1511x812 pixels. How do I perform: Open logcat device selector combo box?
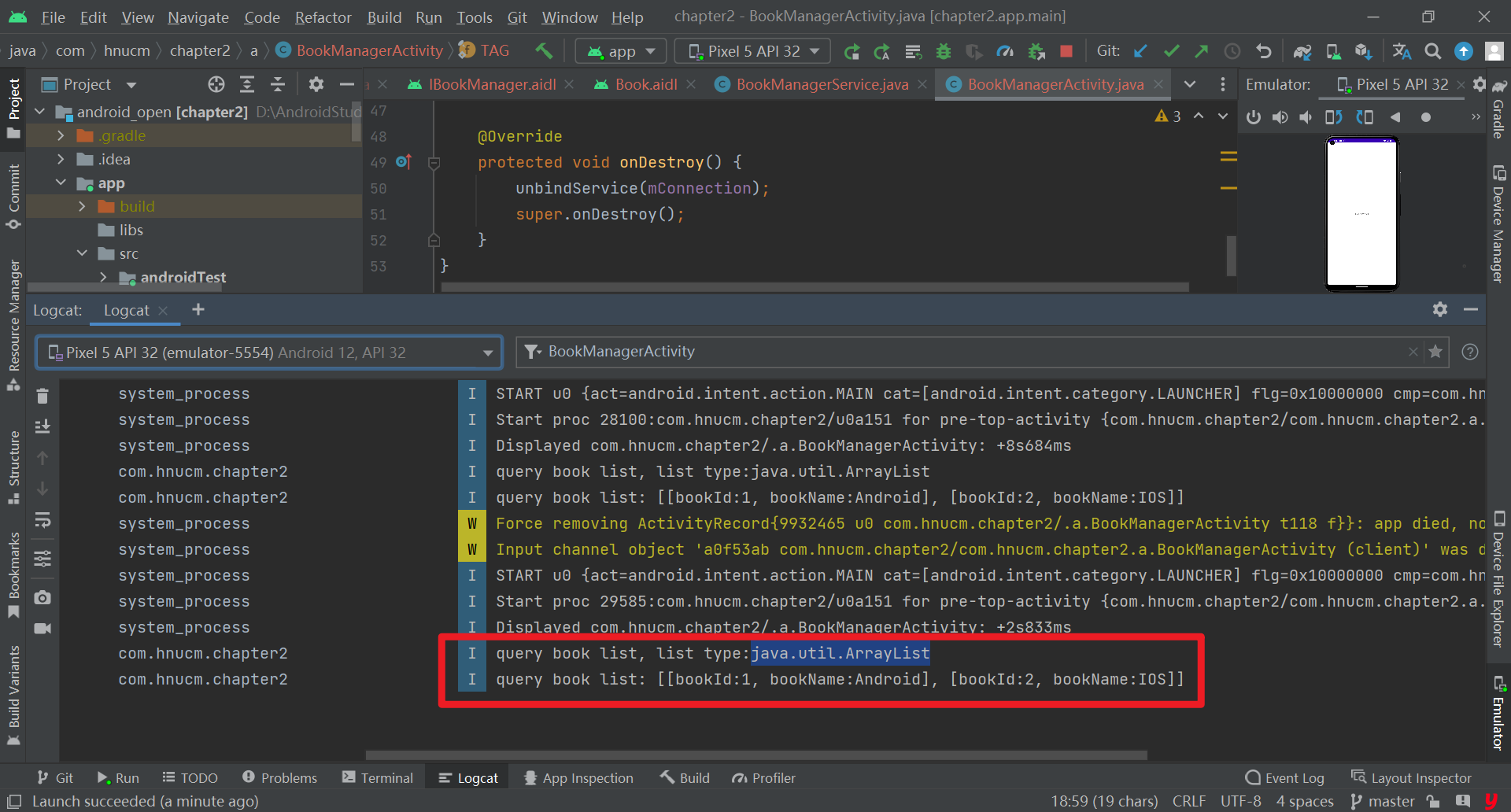(x=268, y=352)
